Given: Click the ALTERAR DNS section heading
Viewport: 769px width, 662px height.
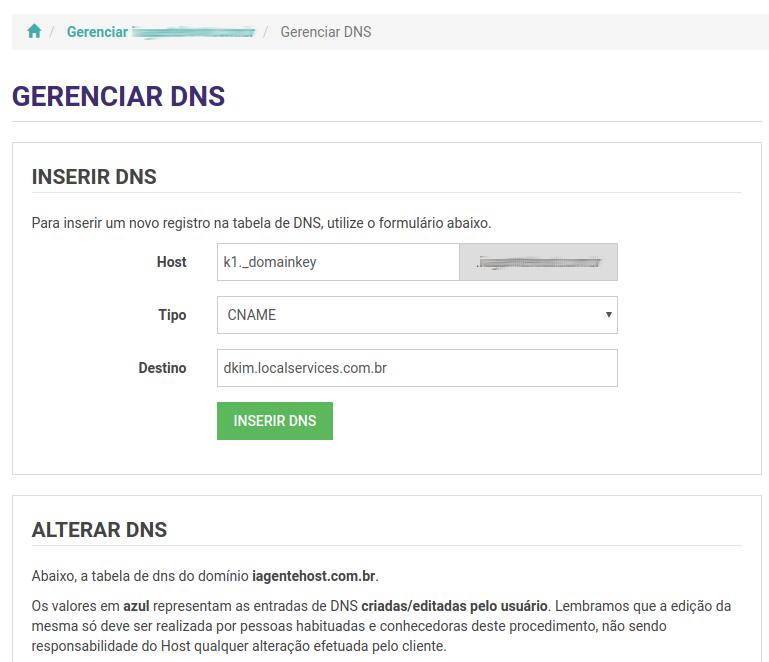Looking at the screenshot, I should coord(99,530).
